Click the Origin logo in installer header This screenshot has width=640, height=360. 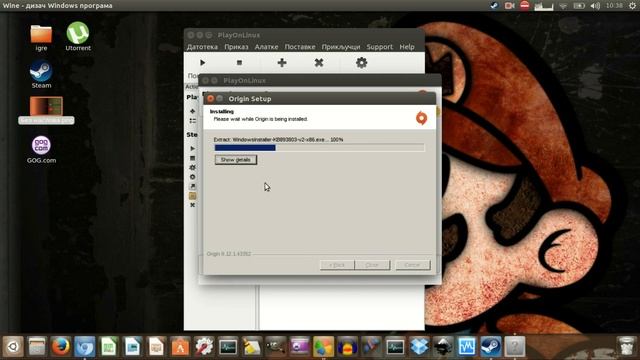[x=421, y=118]
